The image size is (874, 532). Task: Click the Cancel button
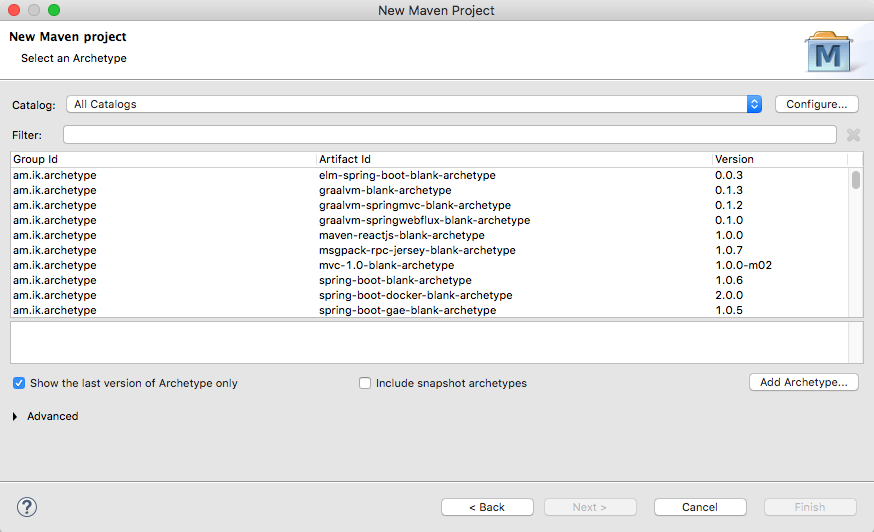click(700, 507)
